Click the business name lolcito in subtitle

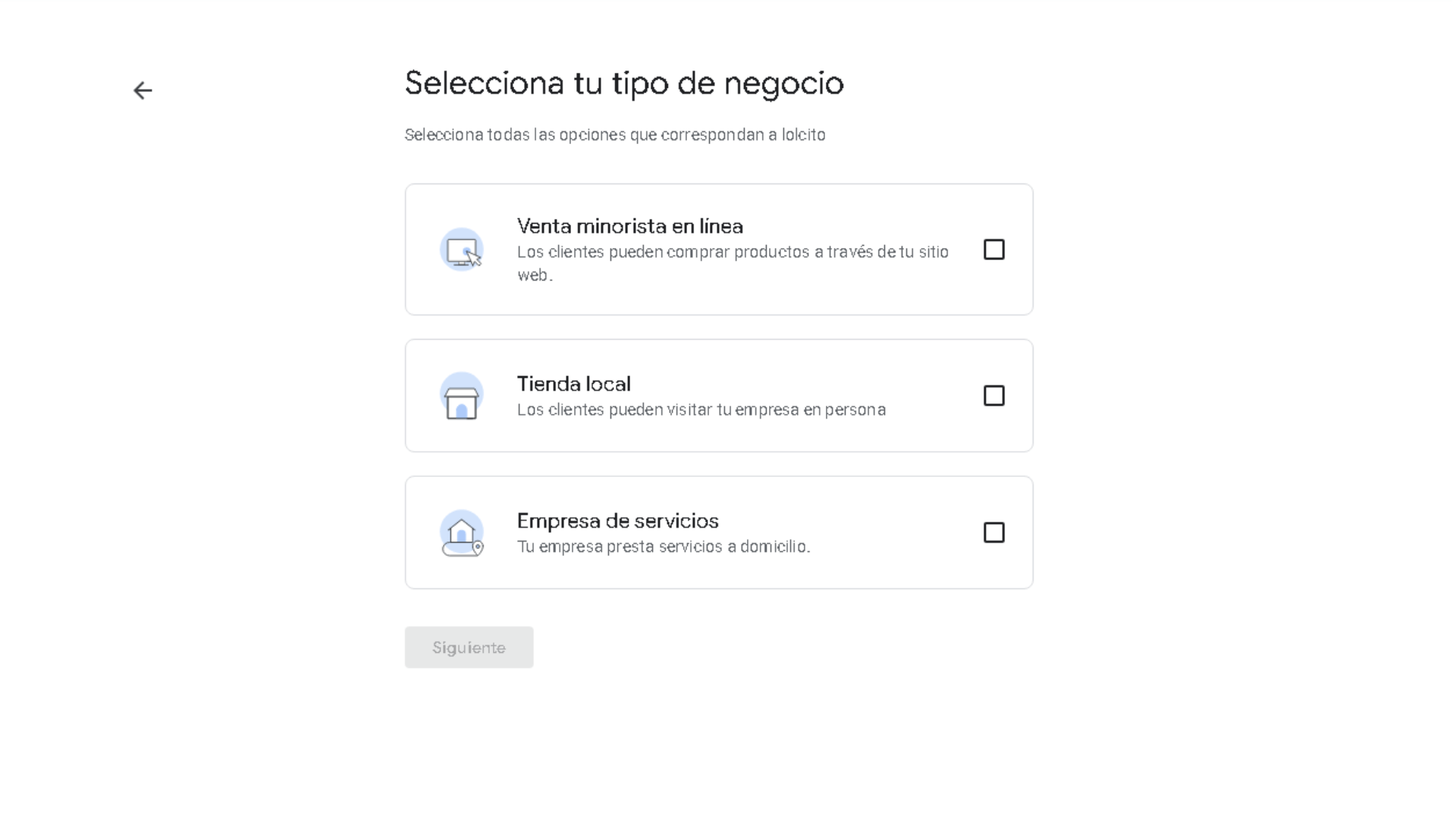pyautogui.click(x=804, y=135)
